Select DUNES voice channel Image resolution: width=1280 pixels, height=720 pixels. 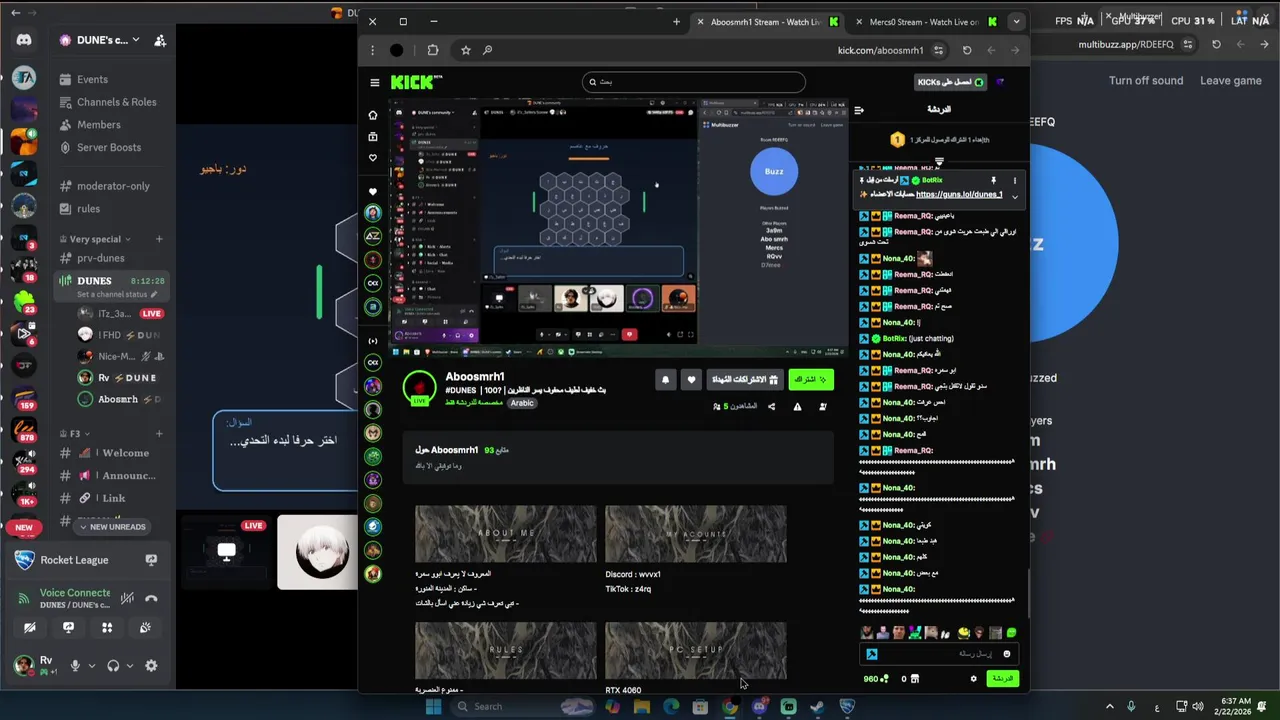110,287
